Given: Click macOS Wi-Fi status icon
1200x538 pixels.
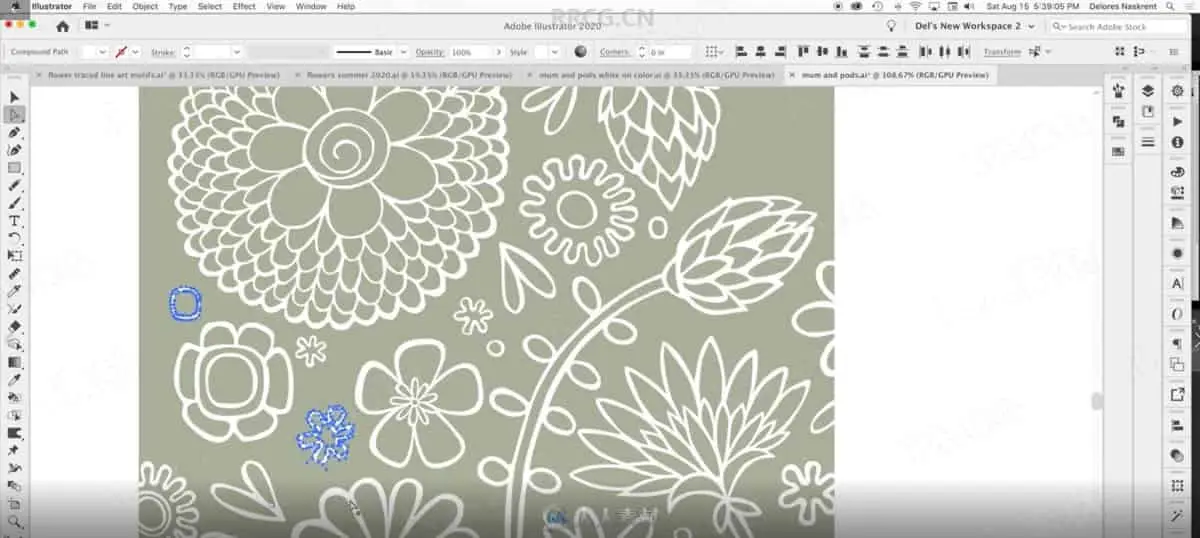Looking at the screenshot, I should tap(914, 6).
